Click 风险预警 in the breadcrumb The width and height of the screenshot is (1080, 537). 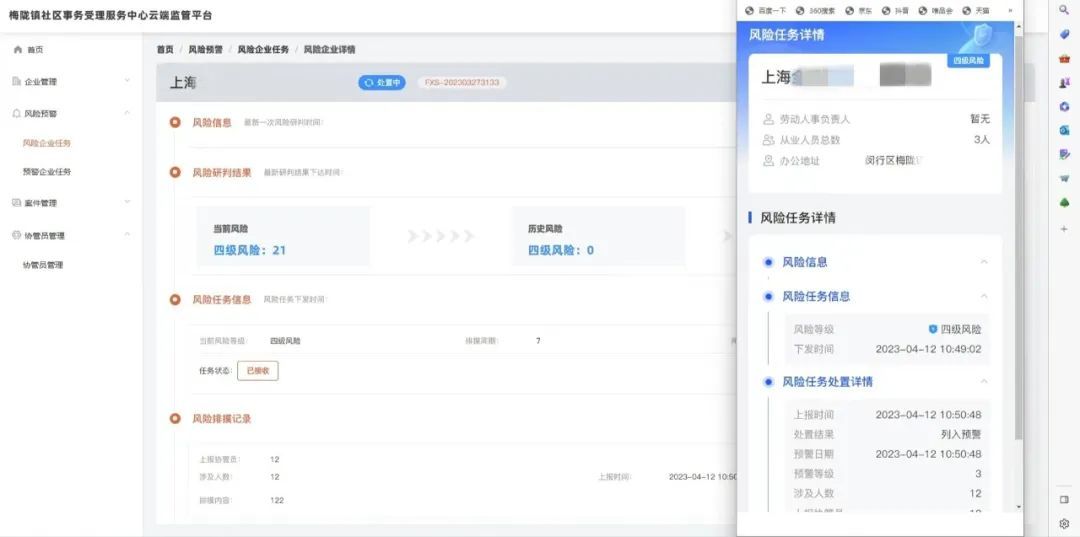tap(205, 49)
